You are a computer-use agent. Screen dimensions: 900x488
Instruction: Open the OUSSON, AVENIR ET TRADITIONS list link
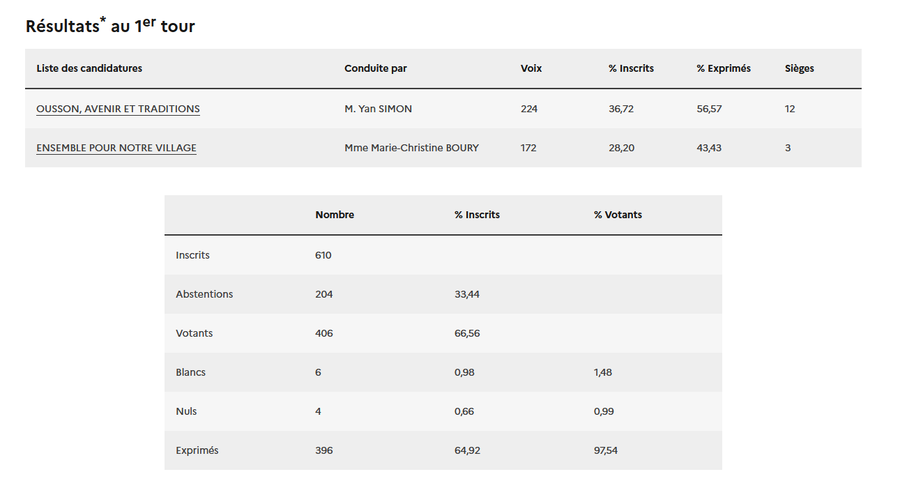118,109
